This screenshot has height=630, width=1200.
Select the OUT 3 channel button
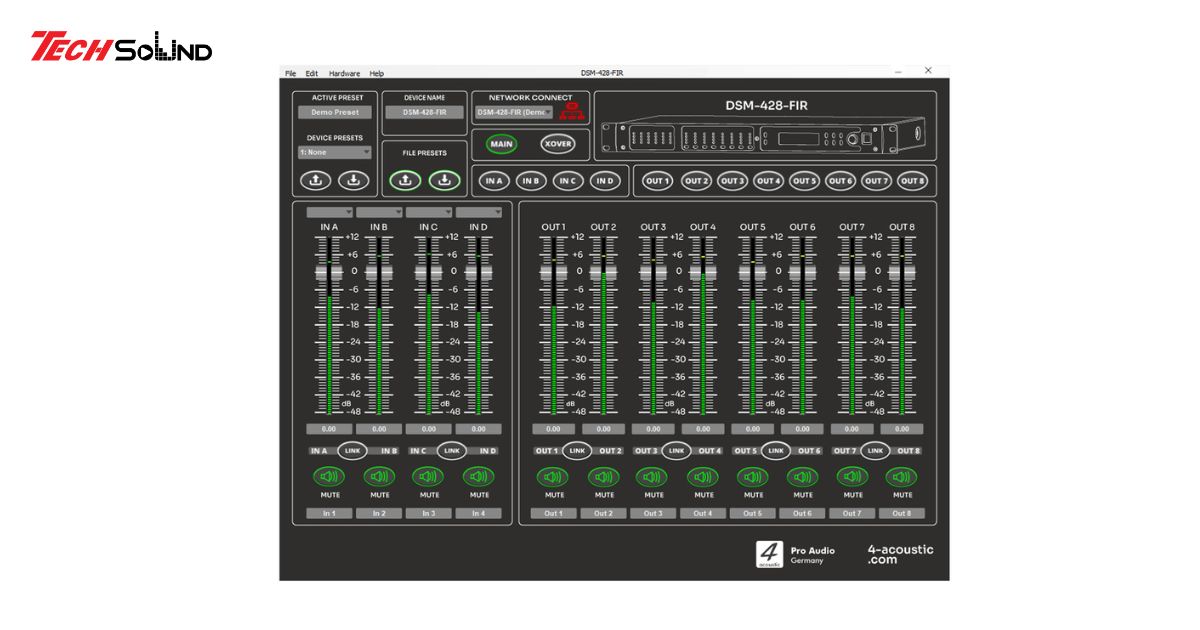click(732, 181)
